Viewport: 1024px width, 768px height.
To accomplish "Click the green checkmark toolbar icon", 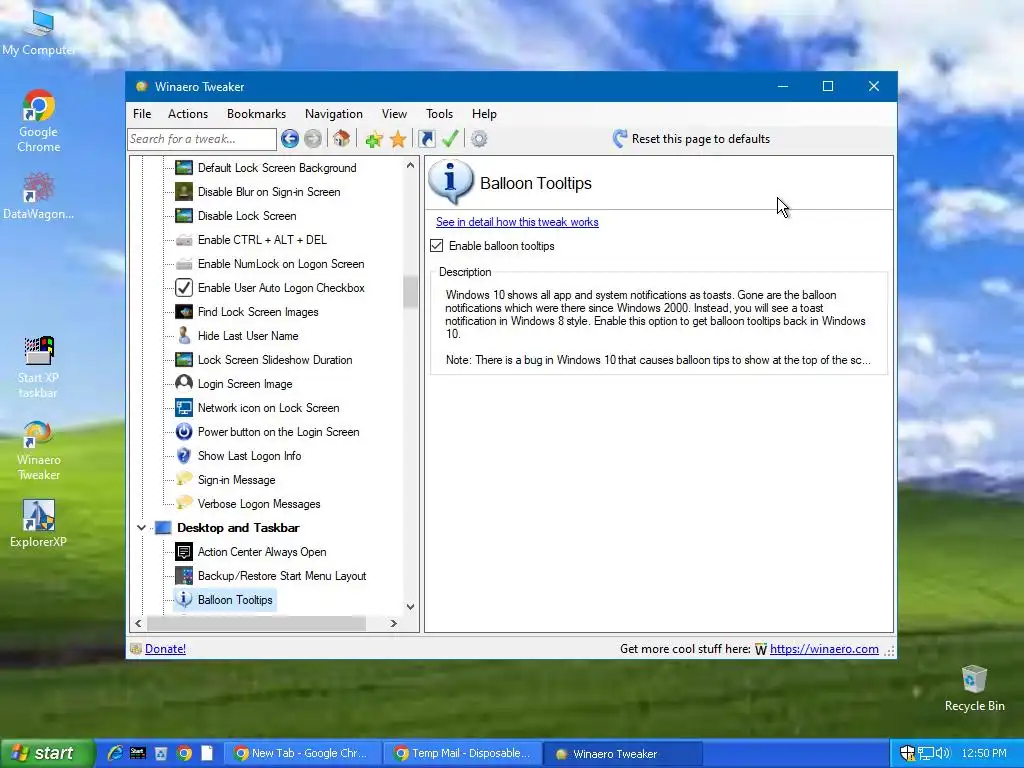I will 450,138.
